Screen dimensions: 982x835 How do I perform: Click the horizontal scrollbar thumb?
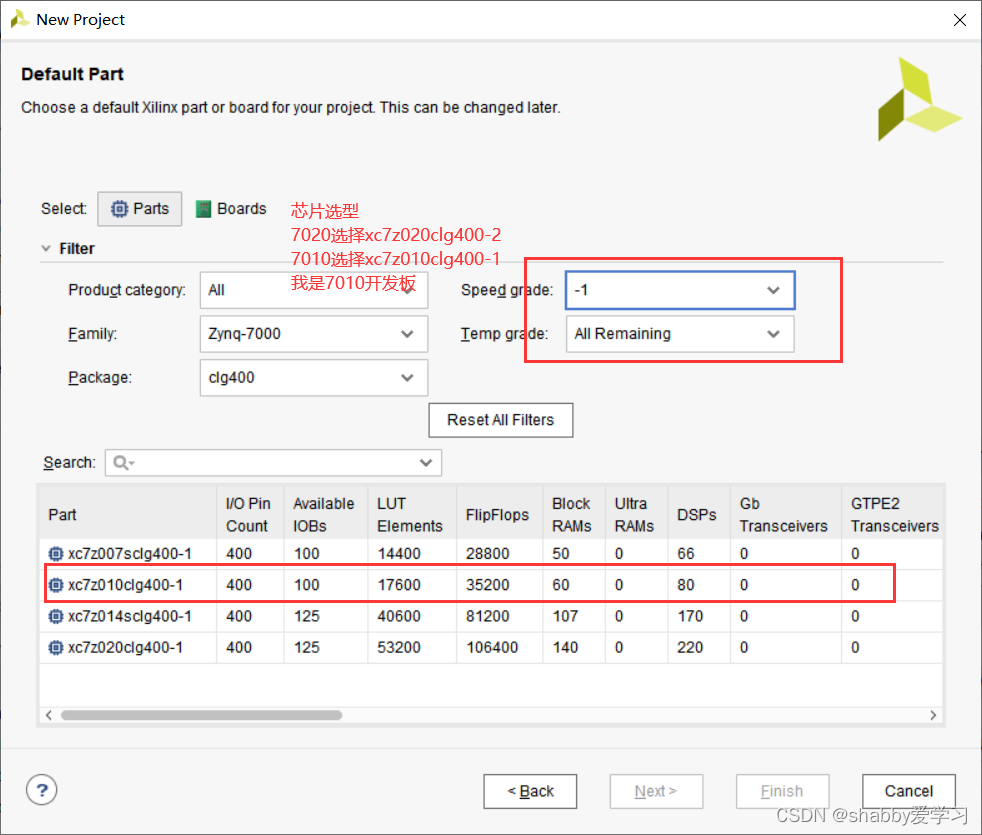pos(201,715)
